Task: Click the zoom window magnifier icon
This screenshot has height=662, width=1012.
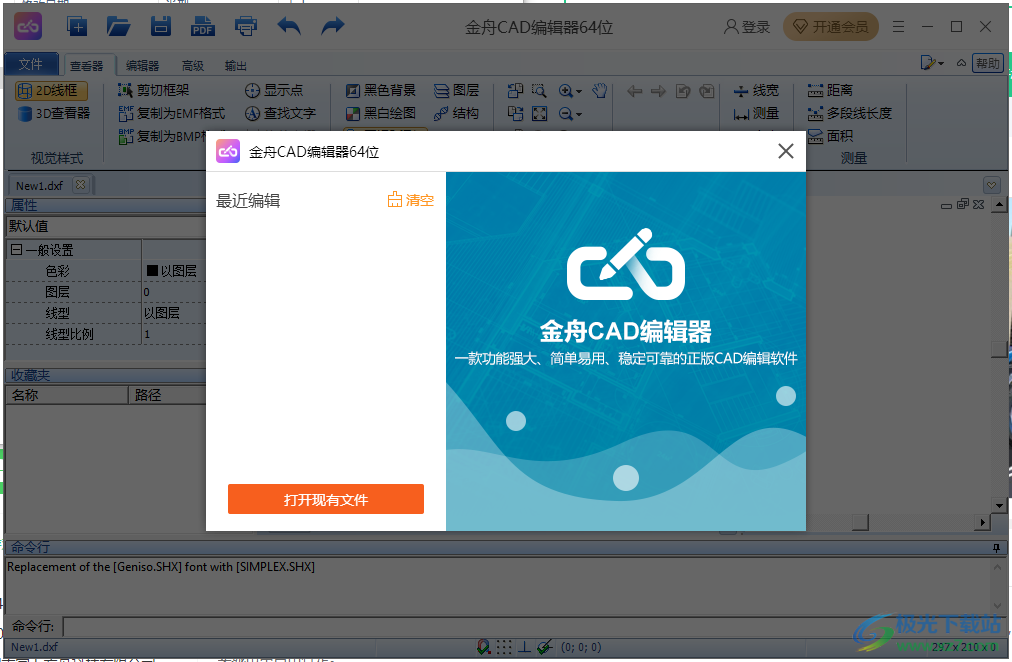Action: coord(539,91)
